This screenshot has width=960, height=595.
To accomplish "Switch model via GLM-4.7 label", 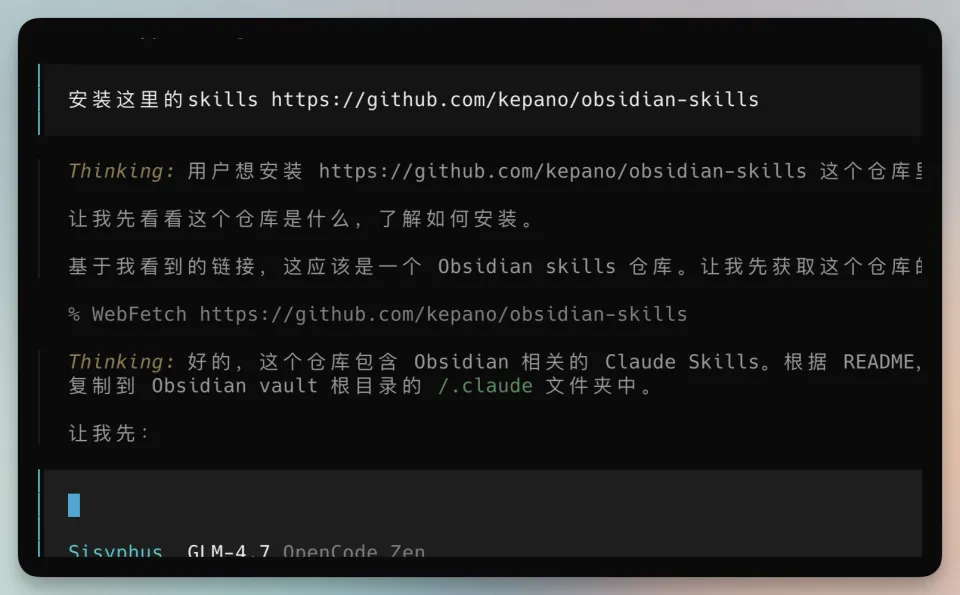I will pos(228,550).
